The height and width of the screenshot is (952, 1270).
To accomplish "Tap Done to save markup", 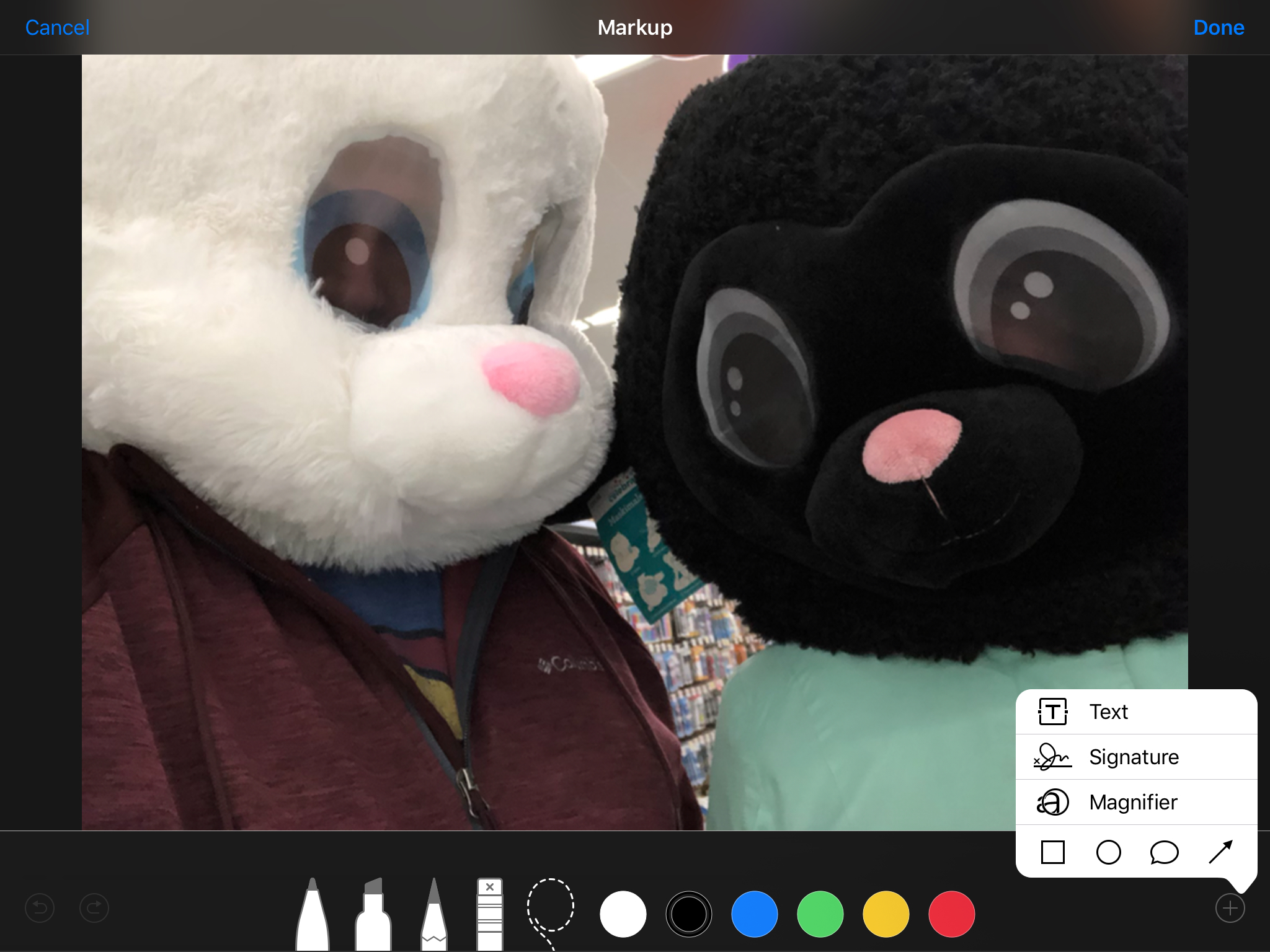I will coord(1219,27).
